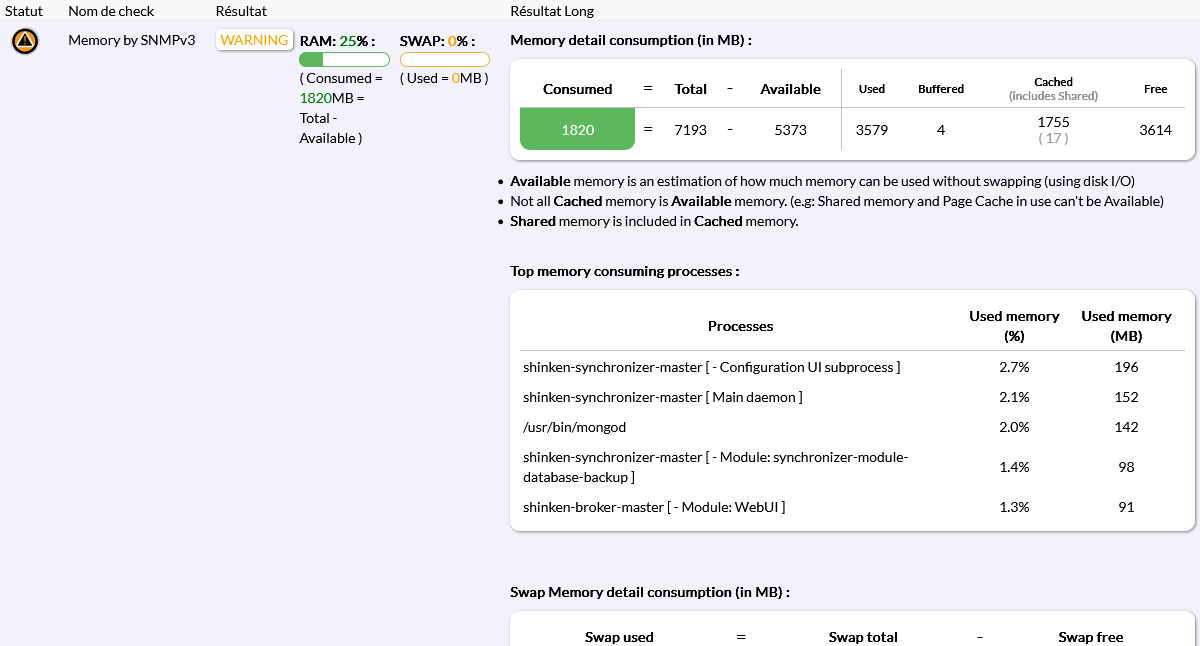1200x646 pixels.
Task: Click the WARNING result badge
Action: pos(255,40)
